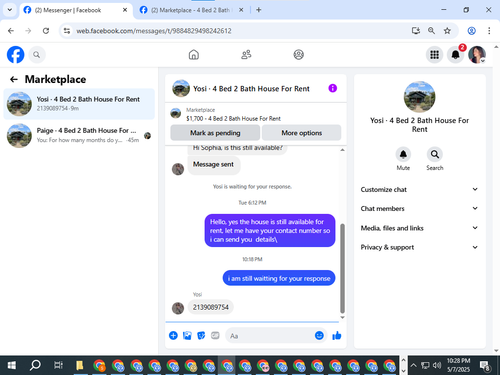500x375 pixels.
Task: Close the Marketplace browser tab
Action: coord(241,10)
